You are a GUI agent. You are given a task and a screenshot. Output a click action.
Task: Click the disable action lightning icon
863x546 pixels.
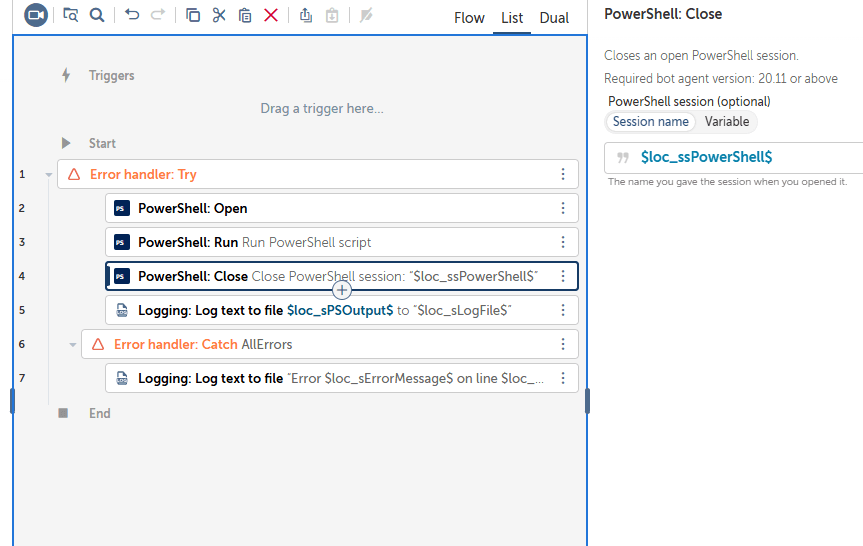(366, 15)
